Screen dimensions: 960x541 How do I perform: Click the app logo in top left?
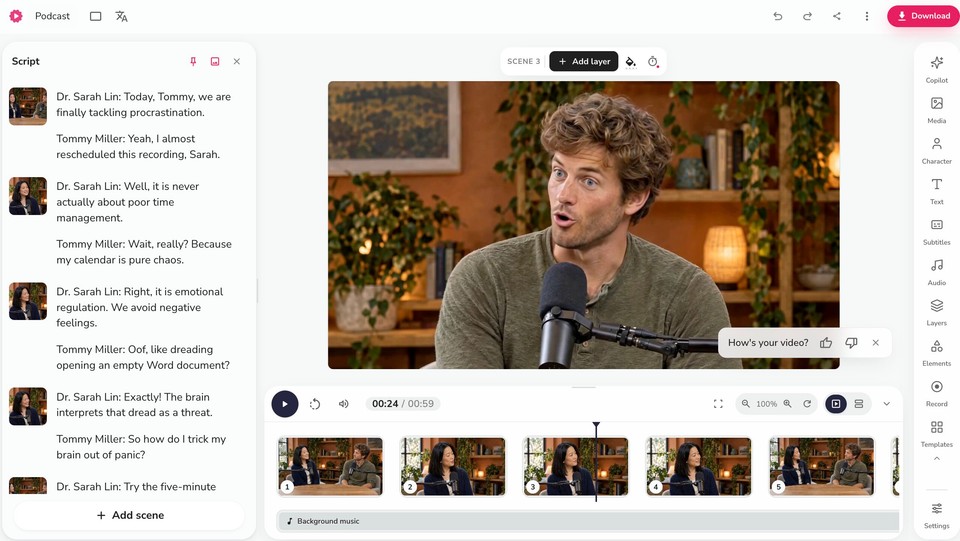[x=16, y=16]
